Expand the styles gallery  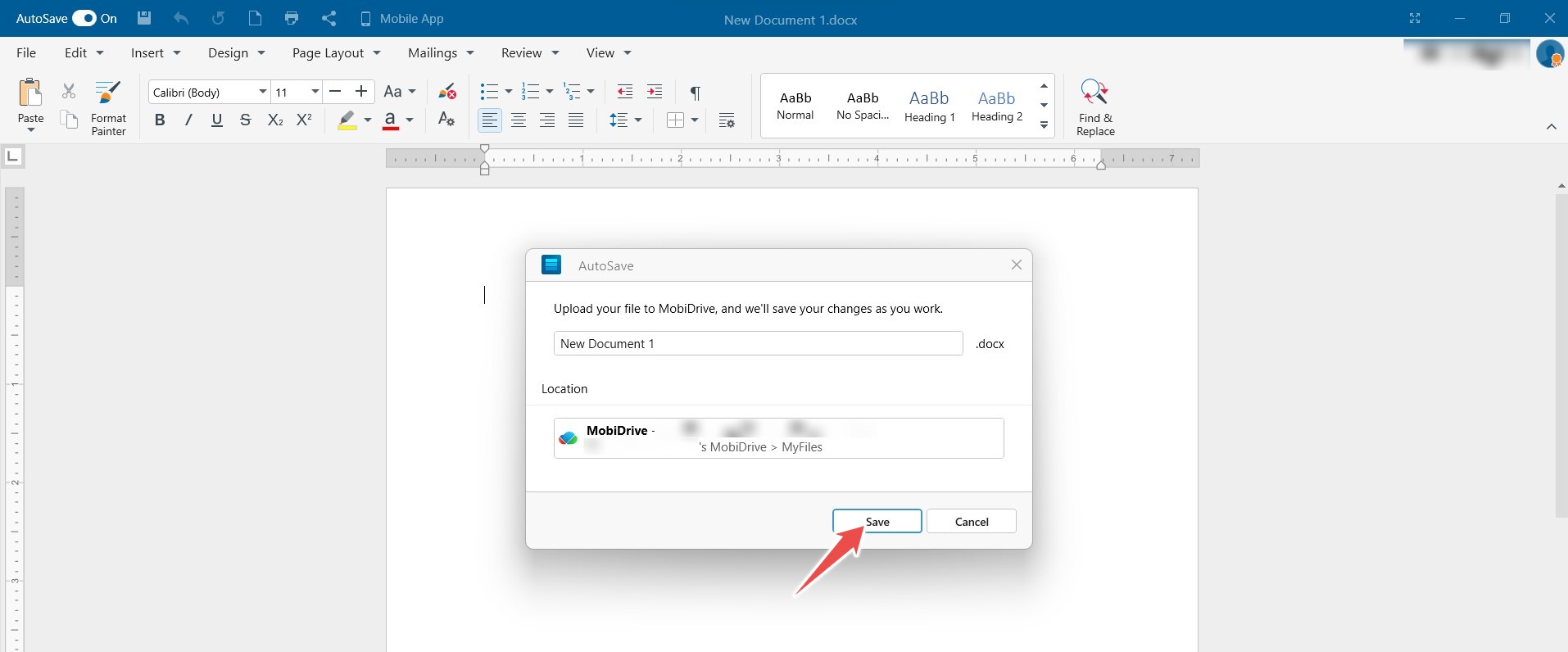click(x=1044, y=125)
